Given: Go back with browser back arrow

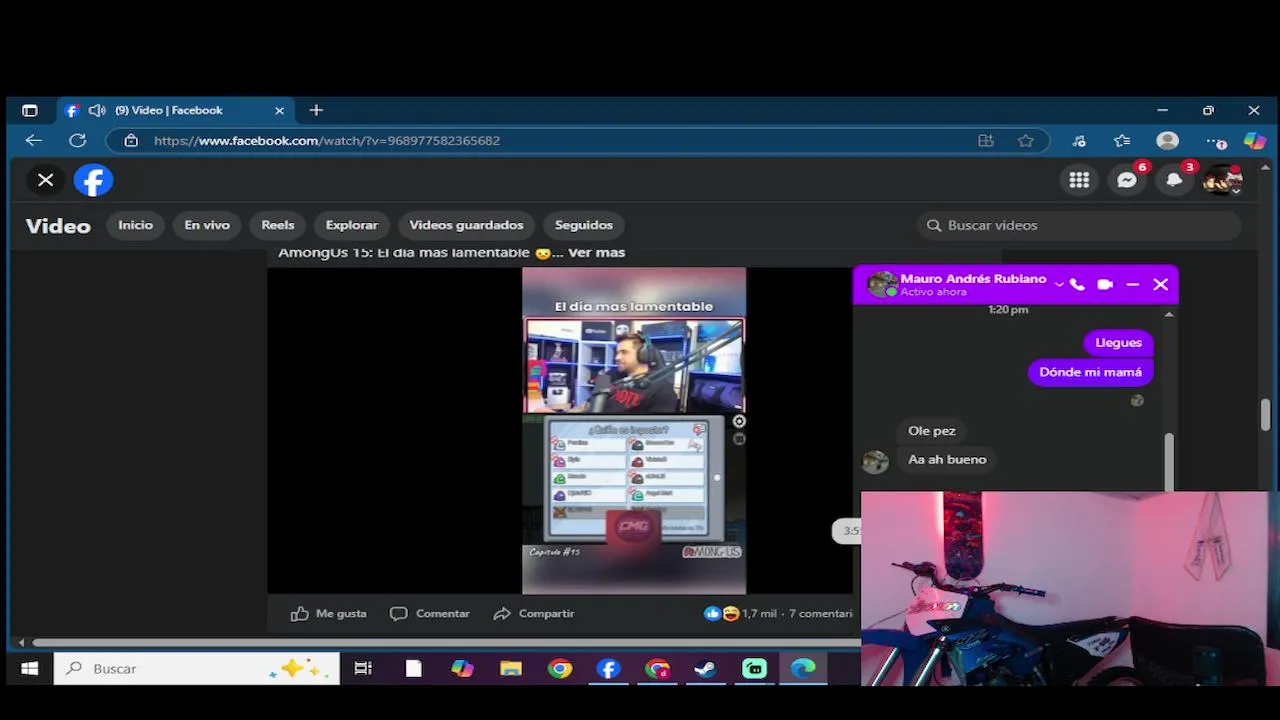Looking at the screenshot, I should [x=33, y=141].
